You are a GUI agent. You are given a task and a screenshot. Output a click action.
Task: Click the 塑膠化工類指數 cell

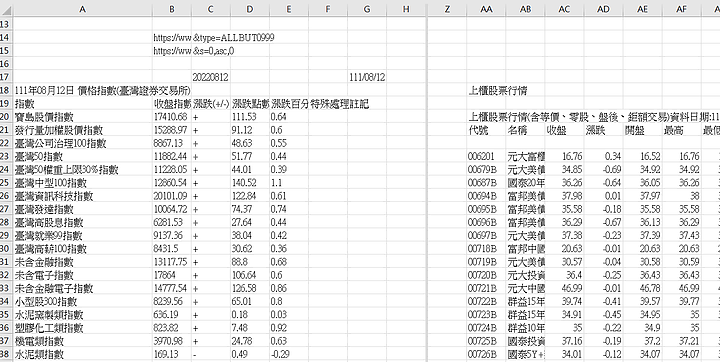83,328
